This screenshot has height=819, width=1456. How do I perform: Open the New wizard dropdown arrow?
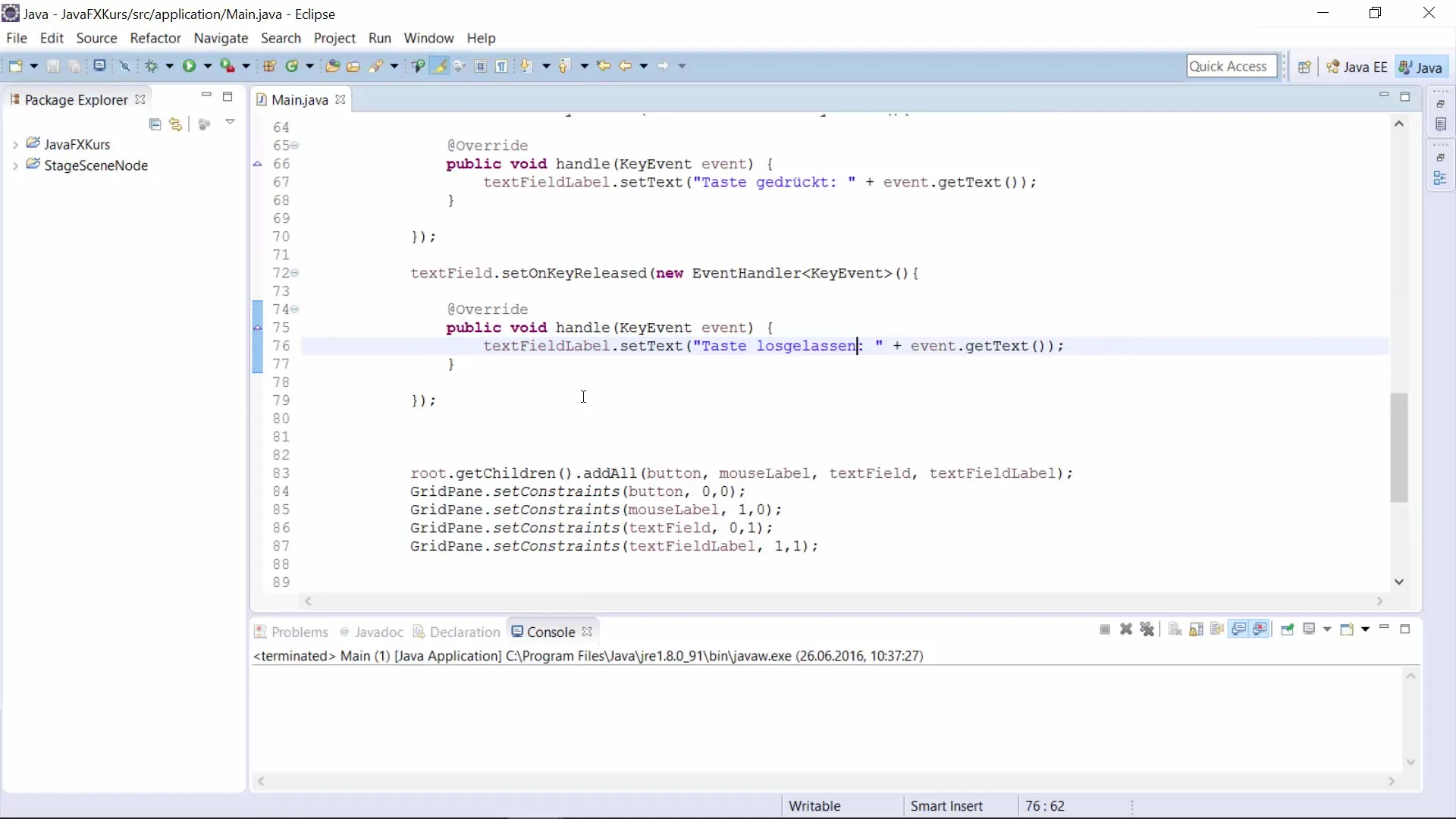(33, 66)
